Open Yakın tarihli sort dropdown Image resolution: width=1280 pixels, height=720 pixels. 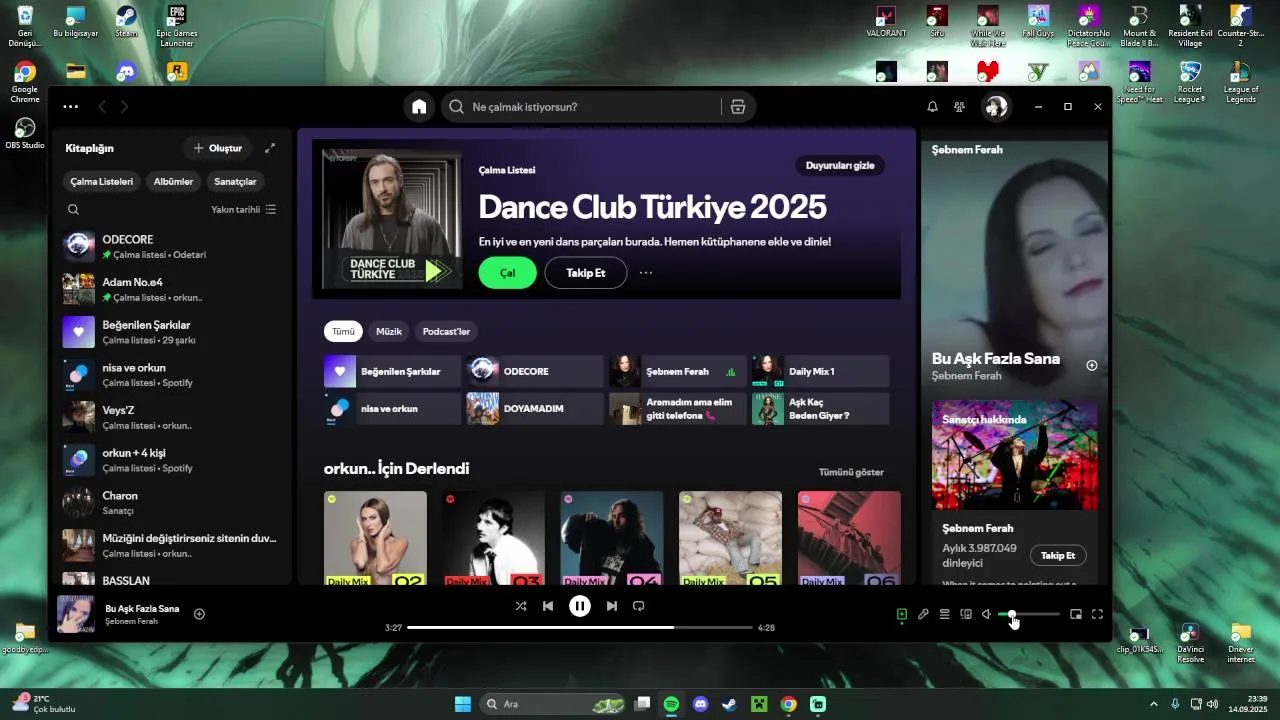point(243,210)
